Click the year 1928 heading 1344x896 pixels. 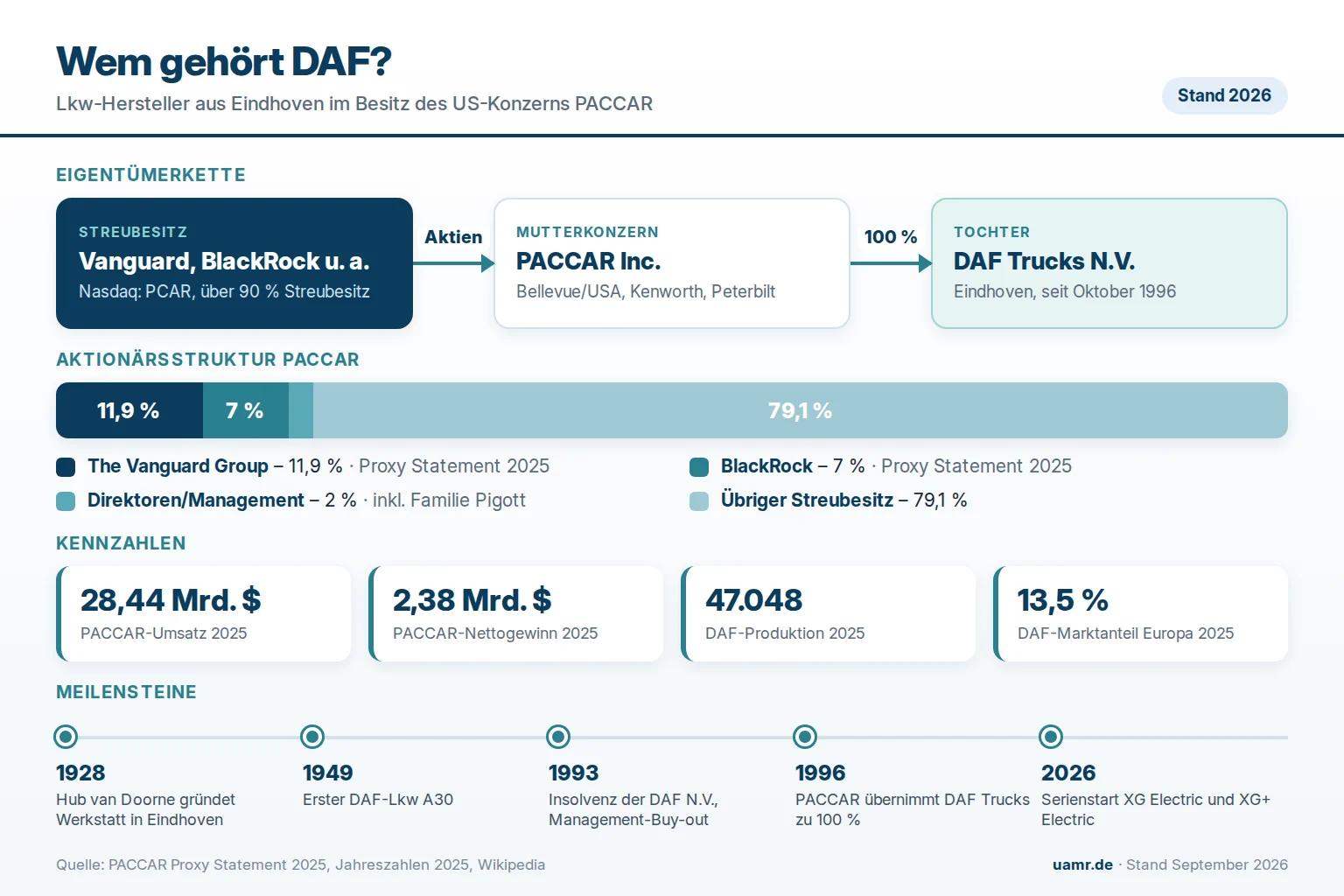coord(80,773)
